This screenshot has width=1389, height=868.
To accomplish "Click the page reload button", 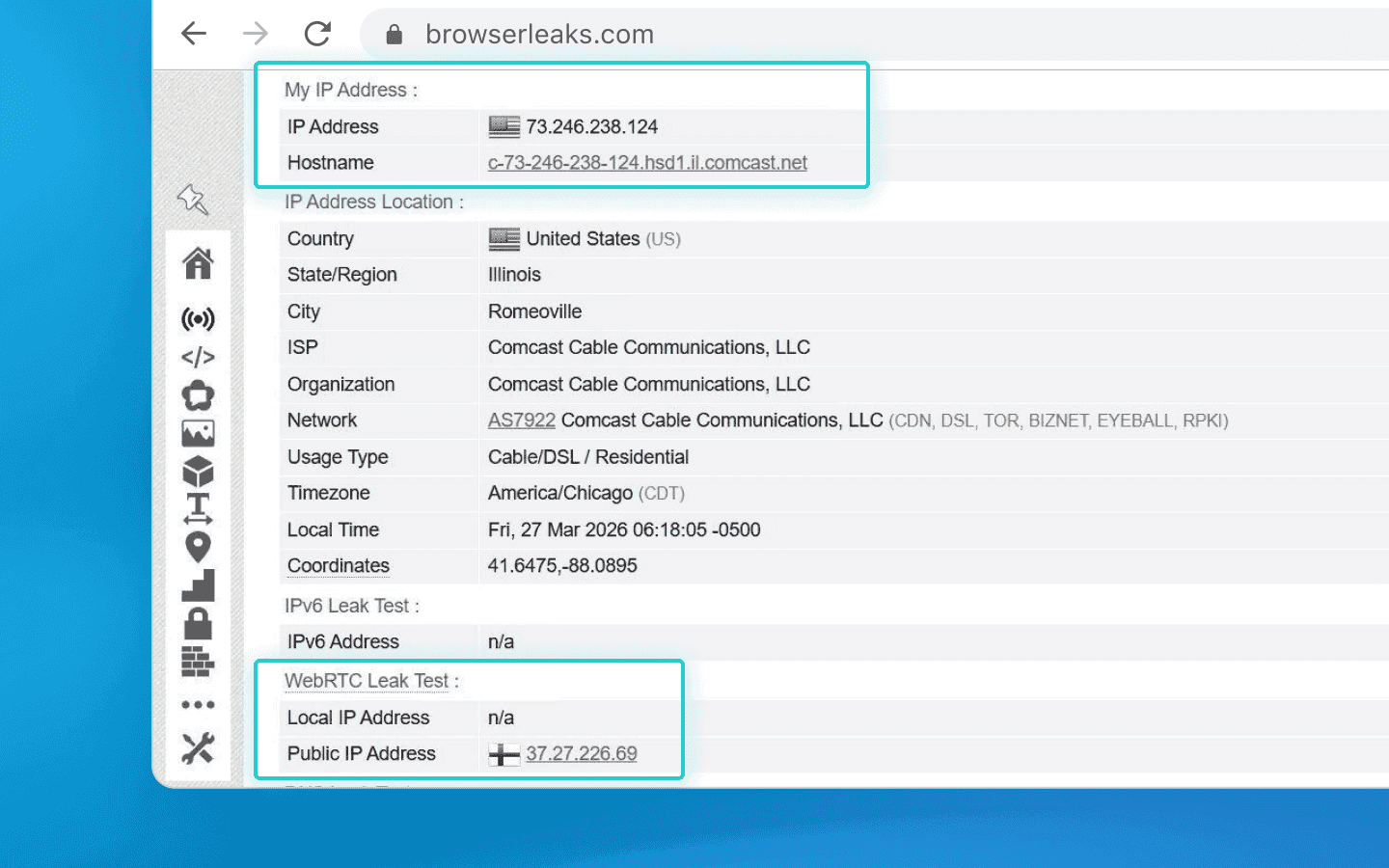I will click(x=316, y=33).
